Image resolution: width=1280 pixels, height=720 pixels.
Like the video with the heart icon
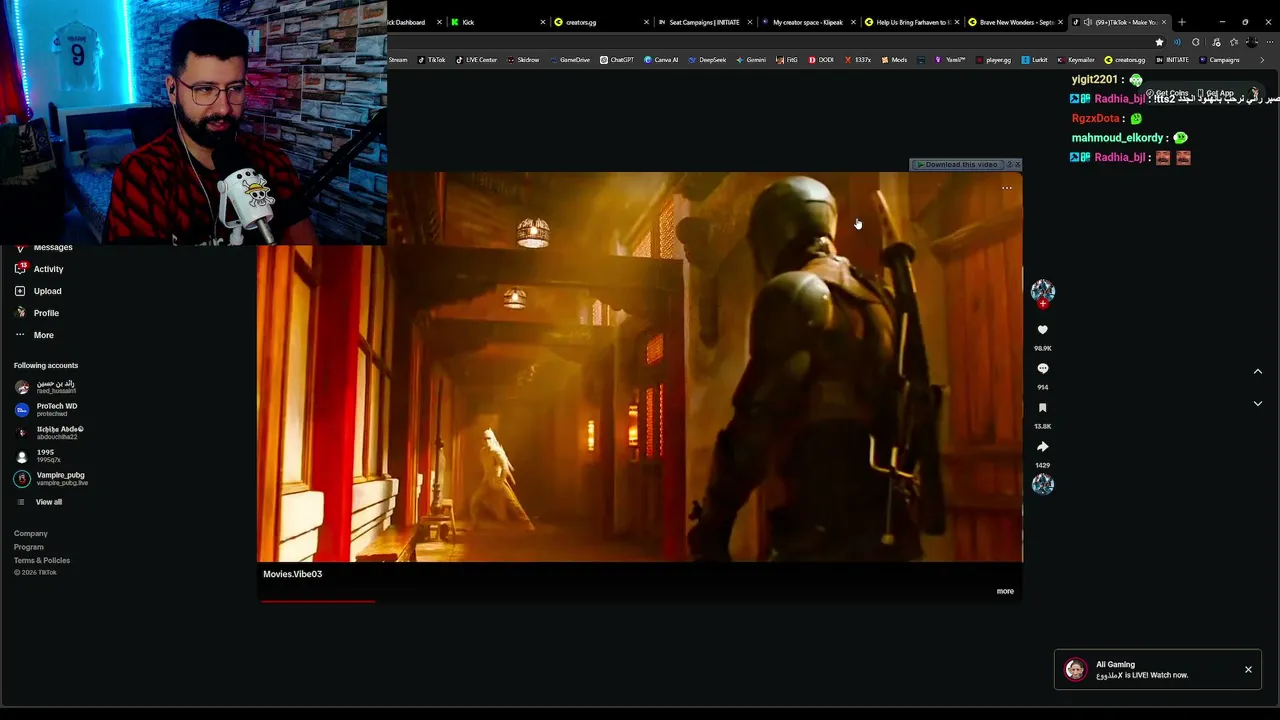click(x=1042, y=330)
